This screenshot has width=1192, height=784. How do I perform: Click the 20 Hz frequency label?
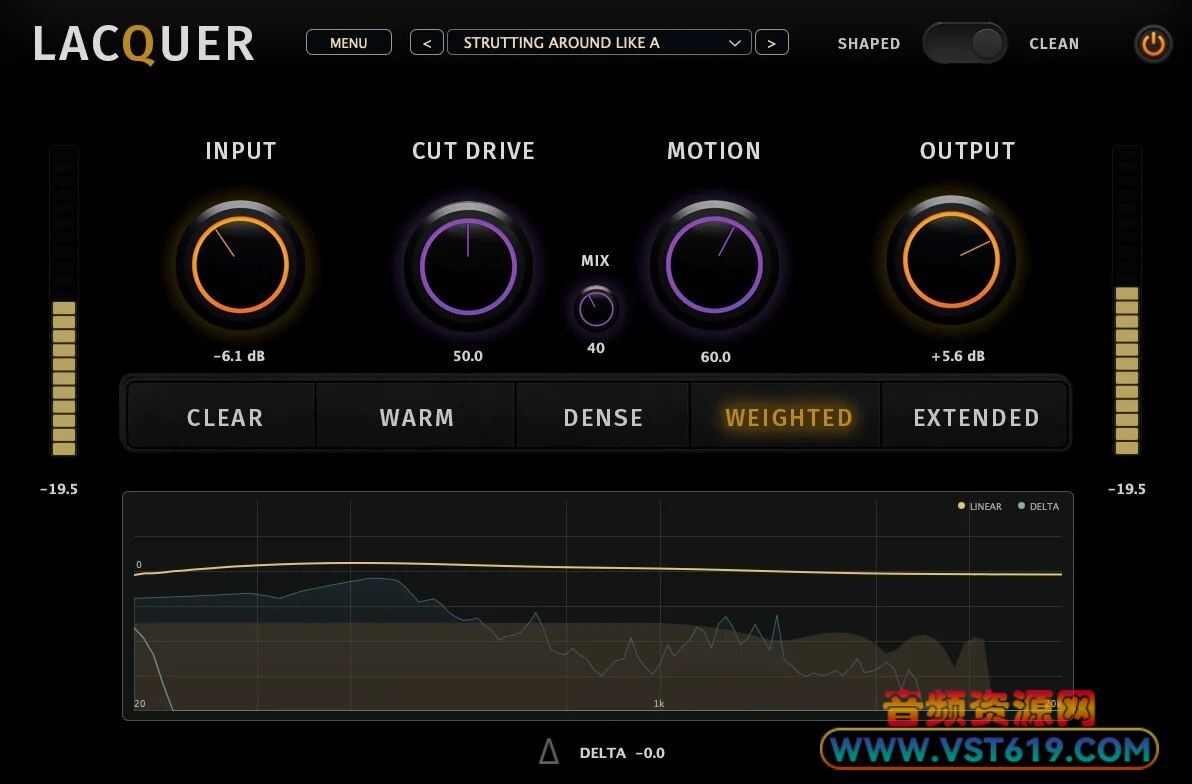[140, 703]
